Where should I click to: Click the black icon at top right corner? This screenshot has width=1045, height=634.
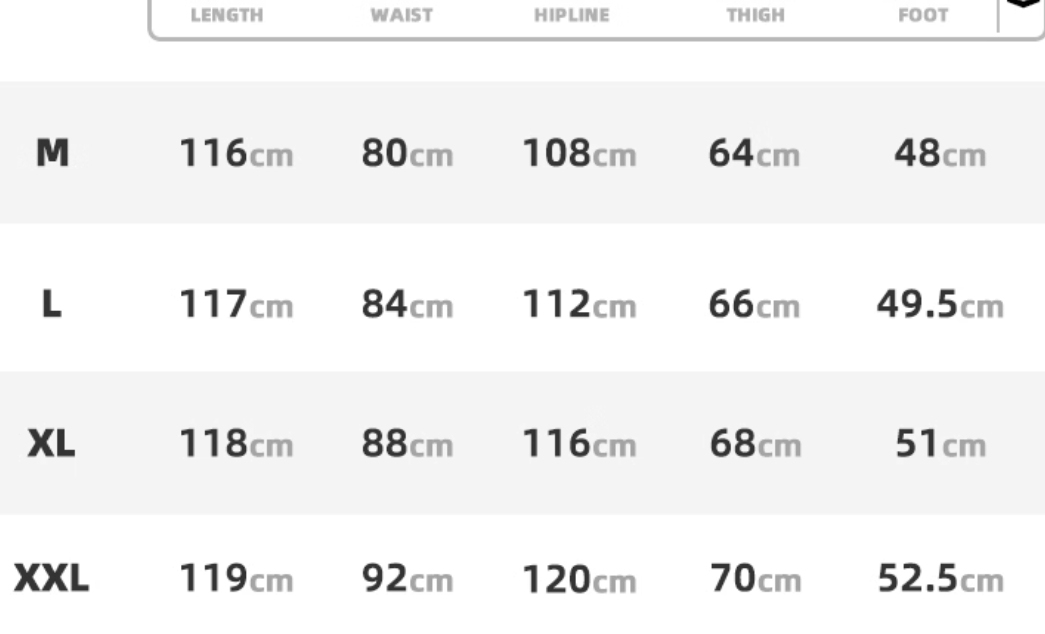coord(1024,4)
